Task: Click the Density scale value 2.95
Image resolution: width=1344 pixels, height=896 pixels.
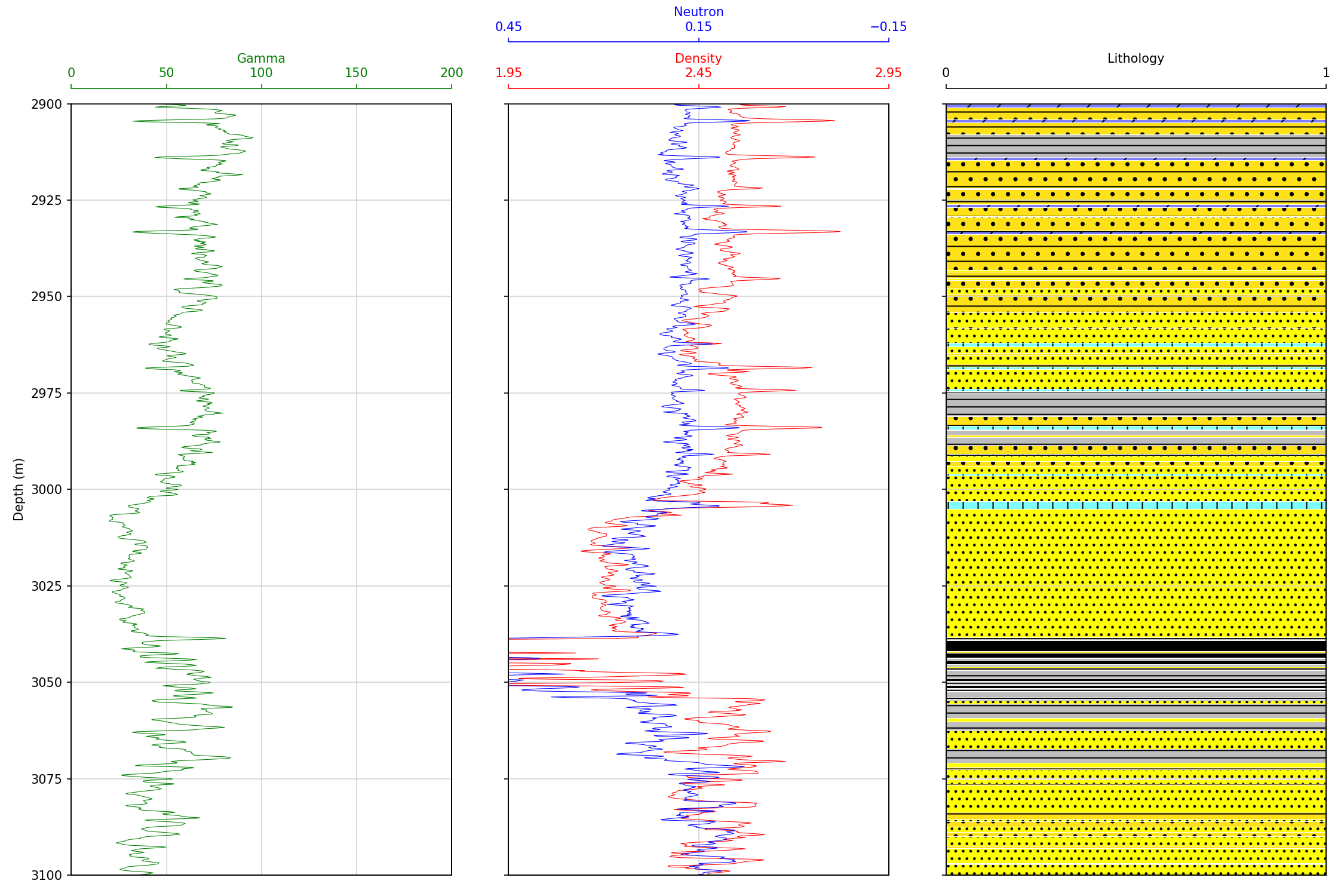Action: click(888, 73)
